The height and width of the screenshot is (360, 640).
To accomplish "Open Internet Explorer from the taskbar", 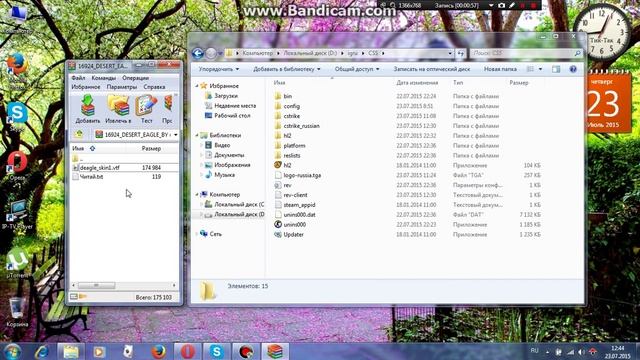I will coord(42,351).
